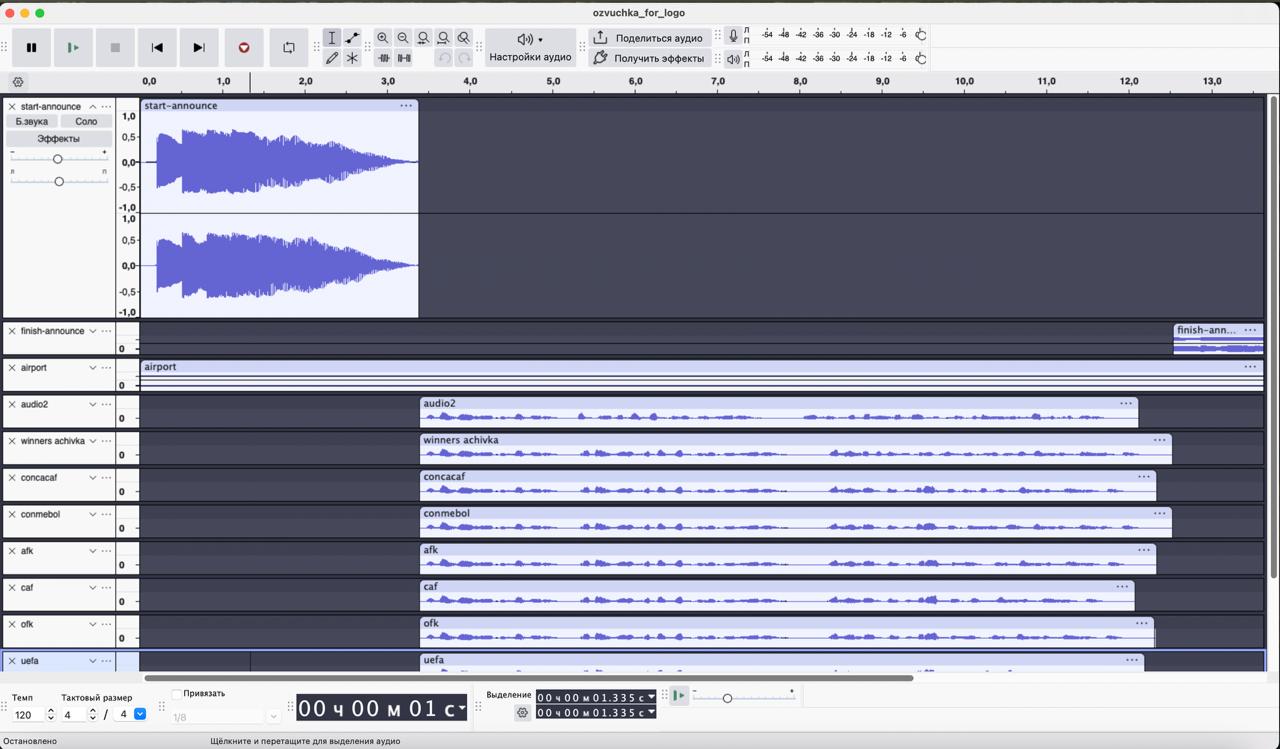Zoom out of the timeline

point(403,37)
